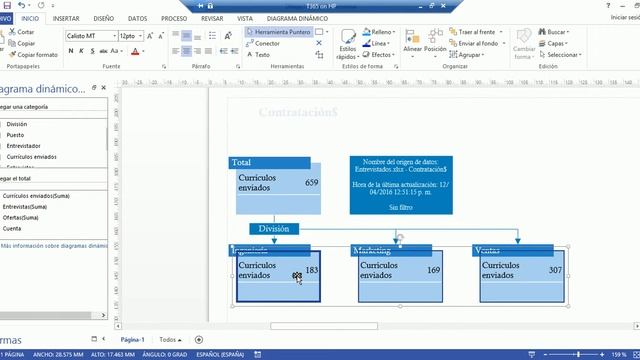640x360 pixels.
Task: Increase font size with the larger A
Action: [150, 36]
